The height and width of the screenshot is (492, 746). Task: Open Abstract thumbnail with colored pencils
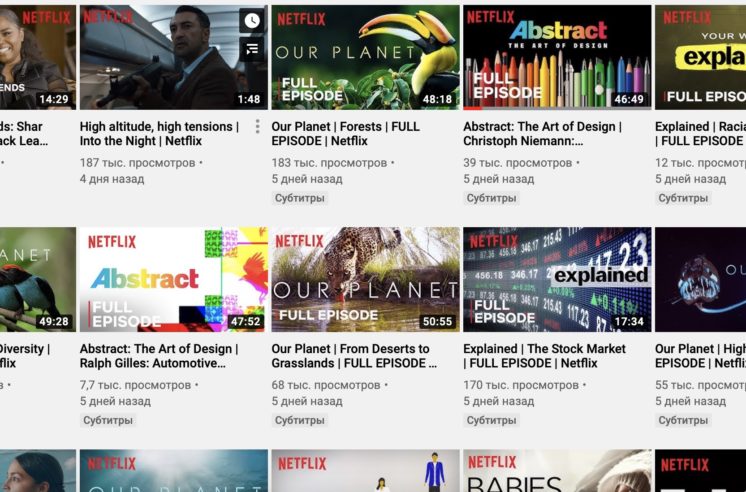pyautogui.click(x=556, y=57)
